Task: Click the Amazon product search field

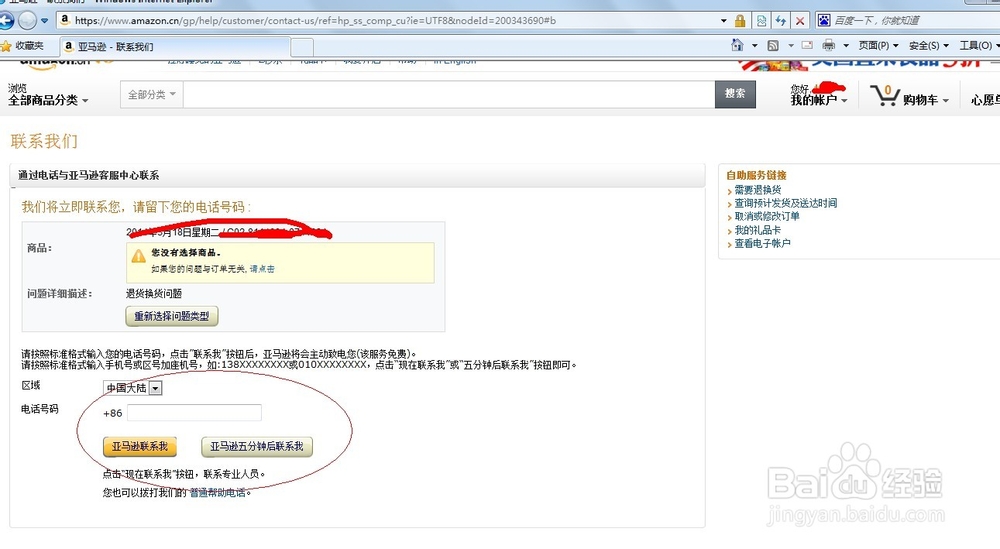Action: click(x=448, y=94)
